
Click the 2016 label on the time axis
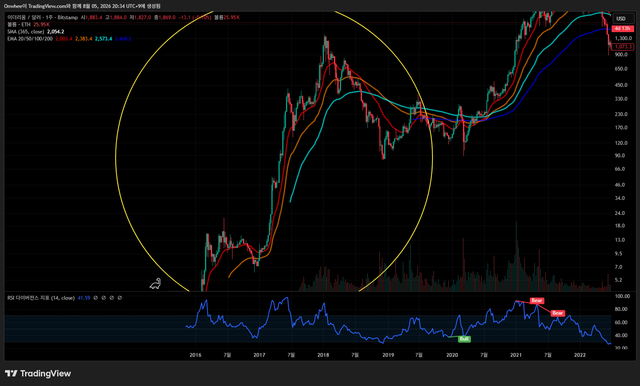click(x=196, y=355)
